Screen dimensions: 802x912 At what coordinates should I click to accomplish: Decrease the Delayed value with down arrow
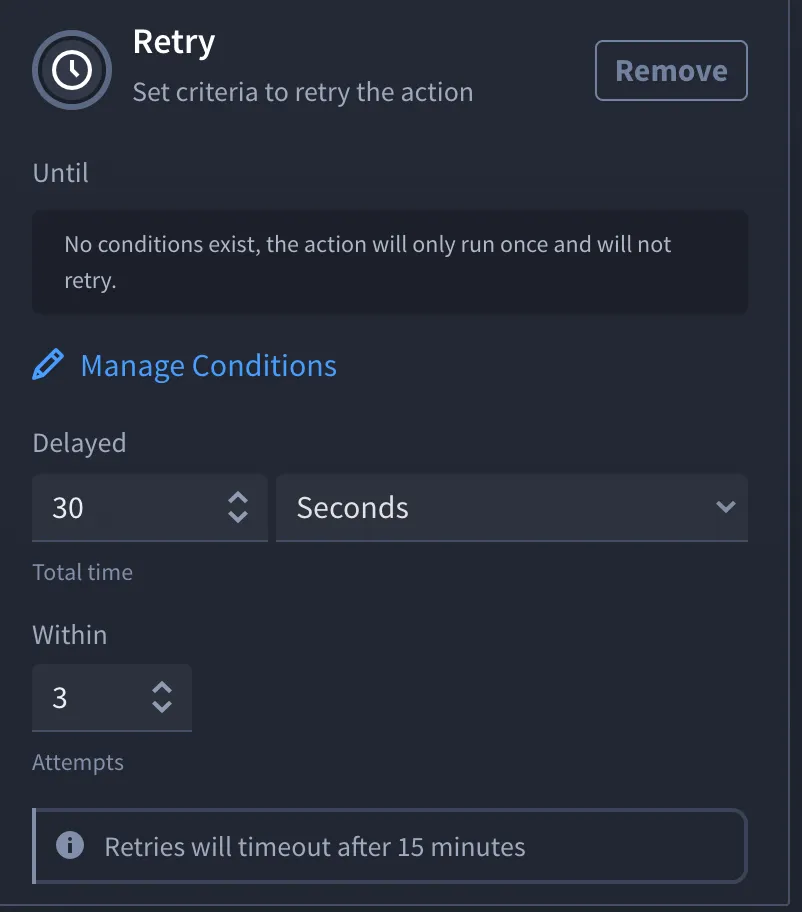[238, 516]
